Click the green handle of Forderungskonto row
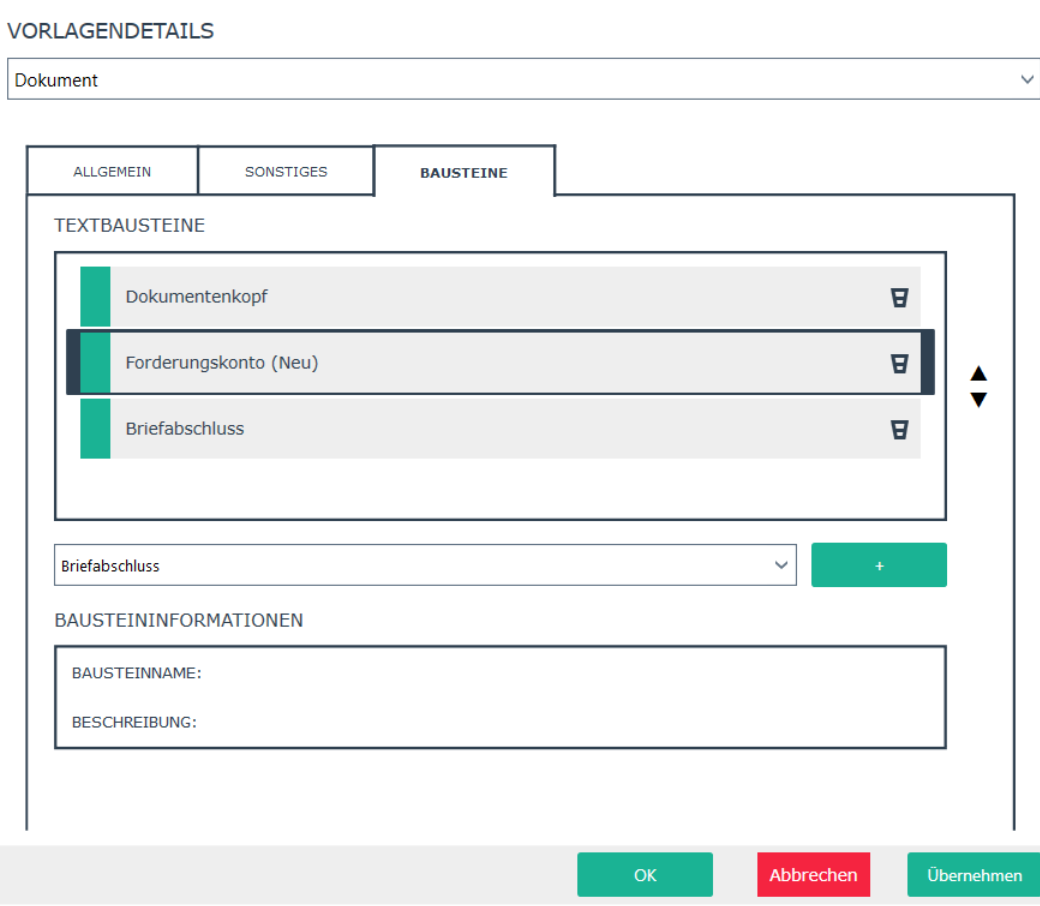1040x906 pixels. coord(95,363)
